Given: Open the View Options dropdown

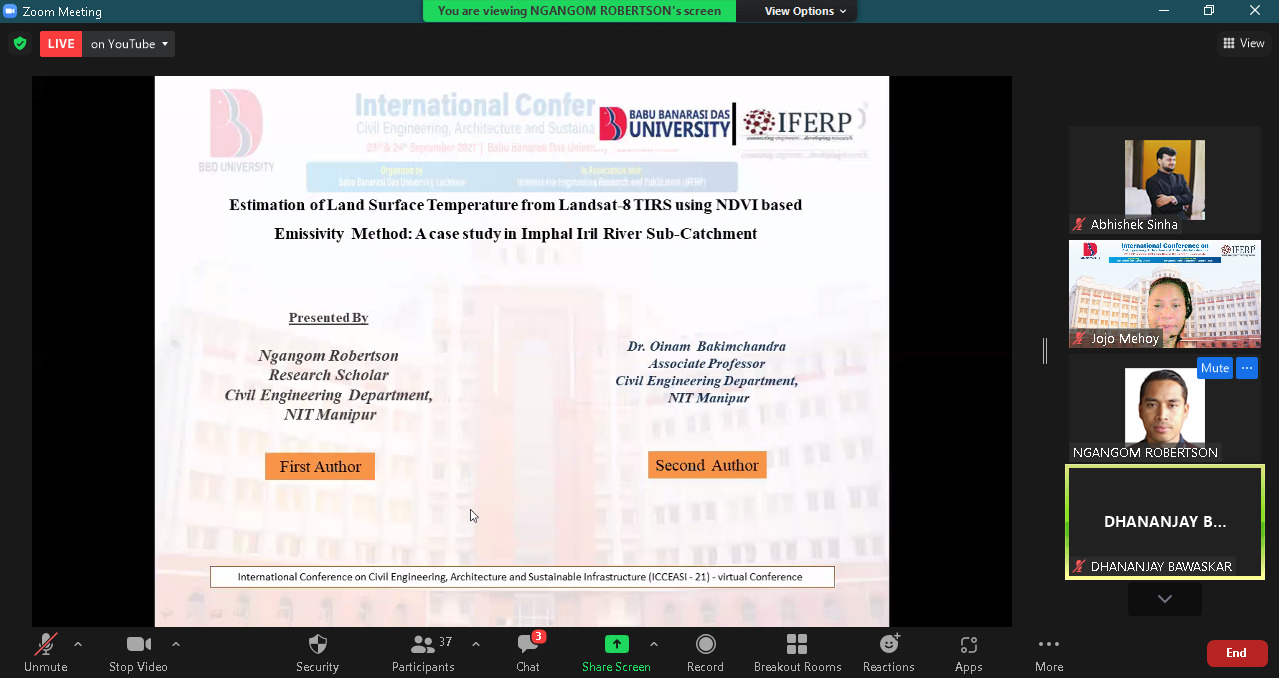Looking at the screenshot, I should (806, 11).
